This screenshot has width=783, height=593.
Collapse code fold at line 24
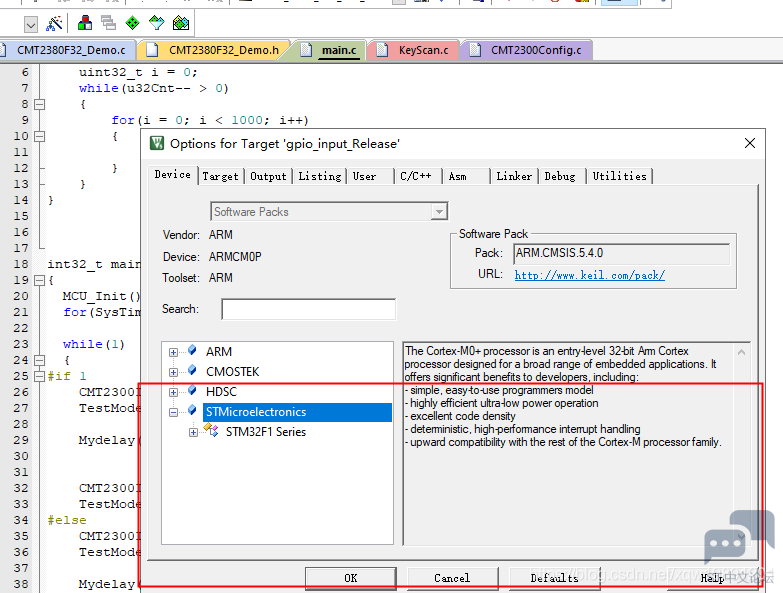click(39, 360)
